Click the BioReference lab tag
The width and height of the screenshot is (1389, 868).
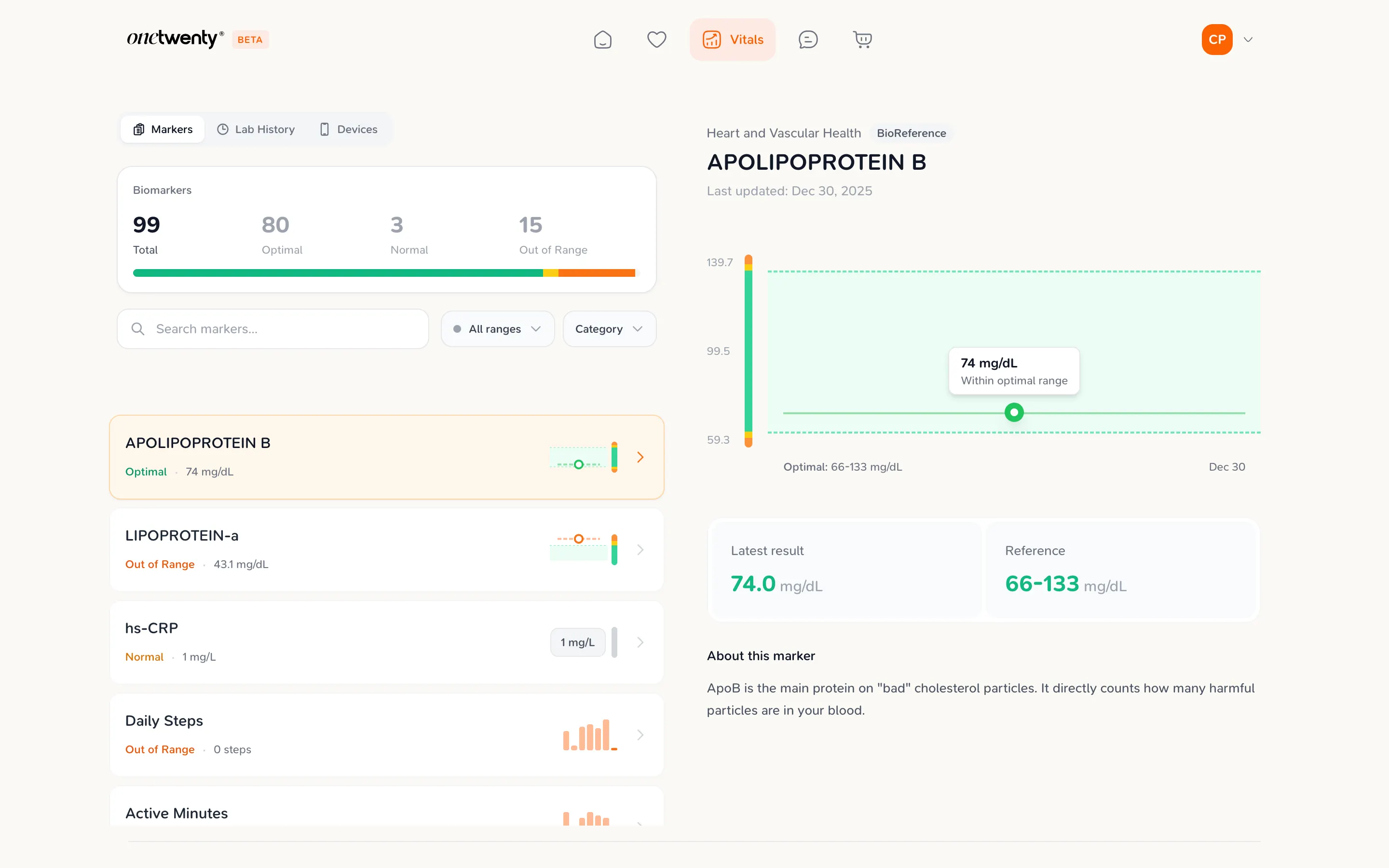(911, 133)
